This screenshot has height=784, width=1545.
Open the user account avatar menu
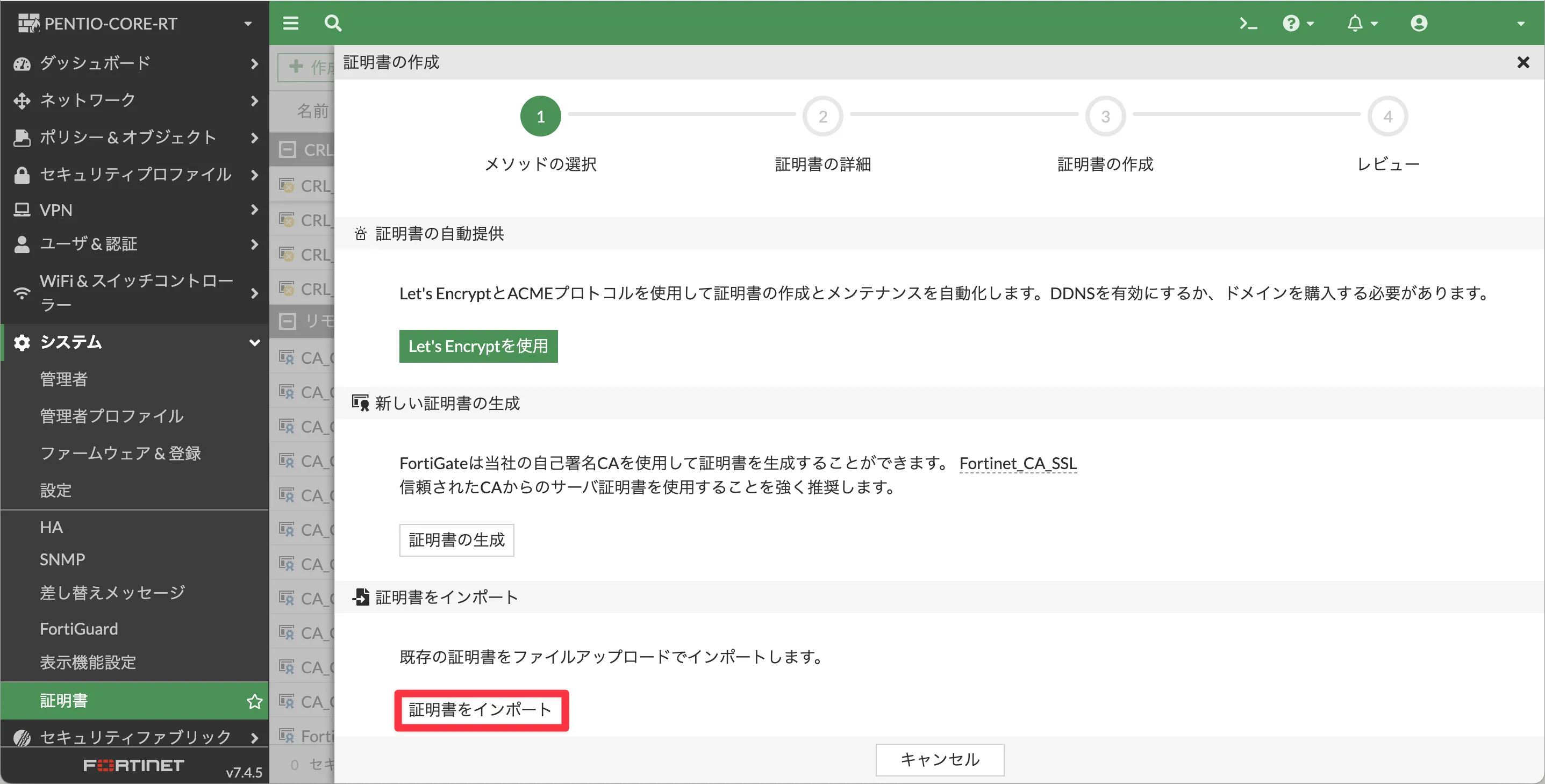click(x=1419, y=24)
